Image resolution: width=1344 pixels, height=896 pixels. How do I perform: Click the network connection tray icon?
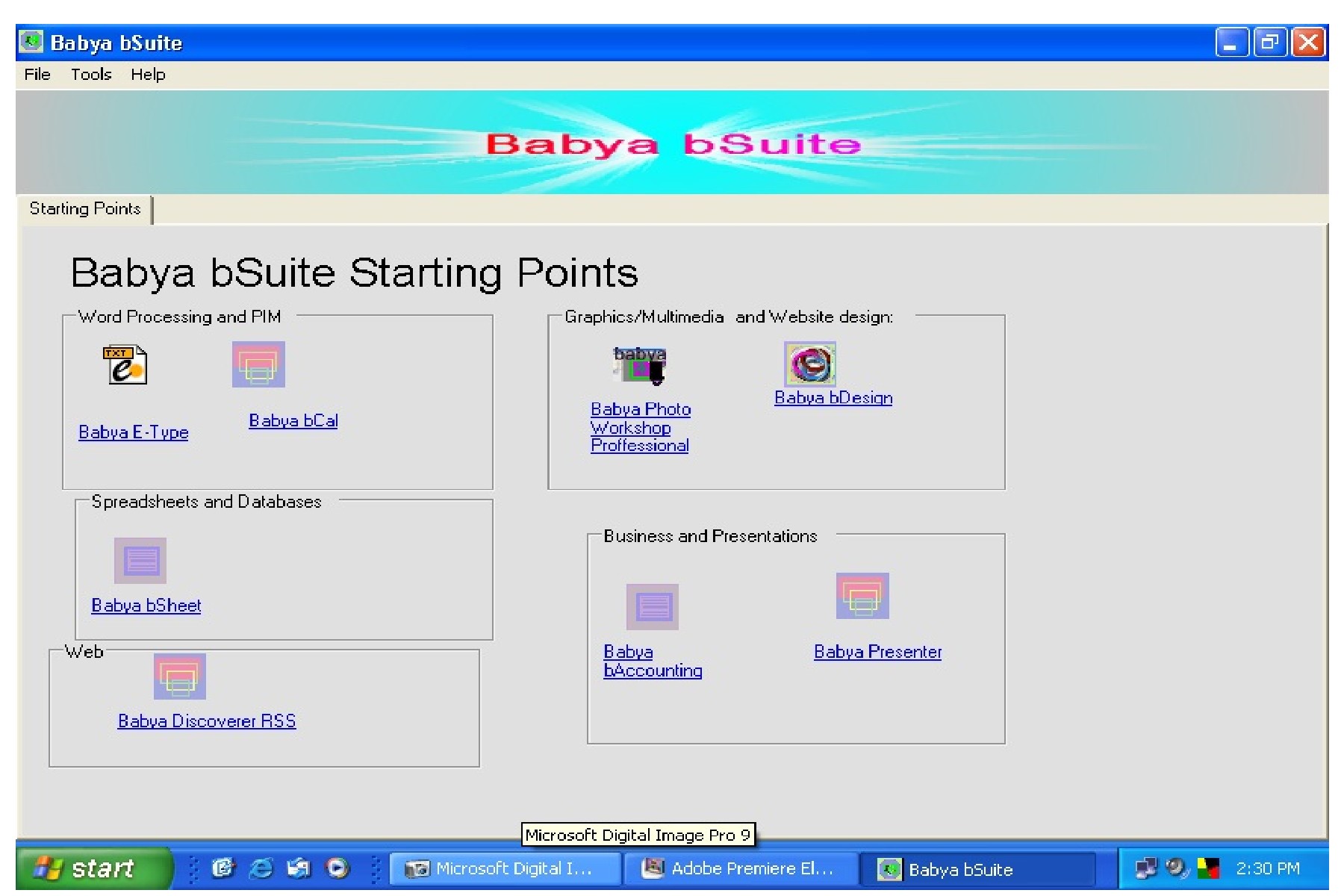click(1145, 868)
